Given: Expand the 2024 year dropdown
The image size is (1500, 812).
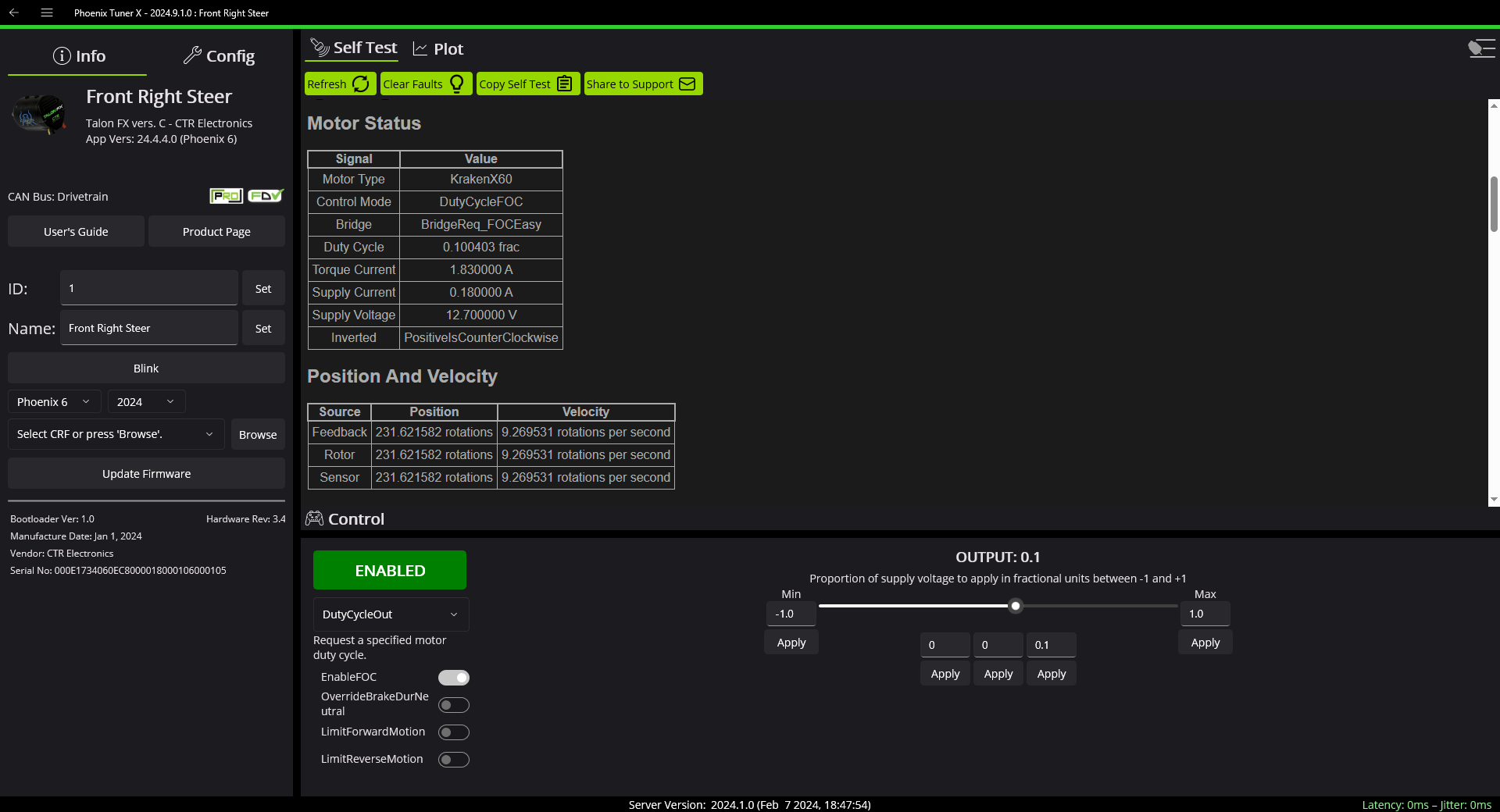Looking at the screenshot, I should [145, 401].
